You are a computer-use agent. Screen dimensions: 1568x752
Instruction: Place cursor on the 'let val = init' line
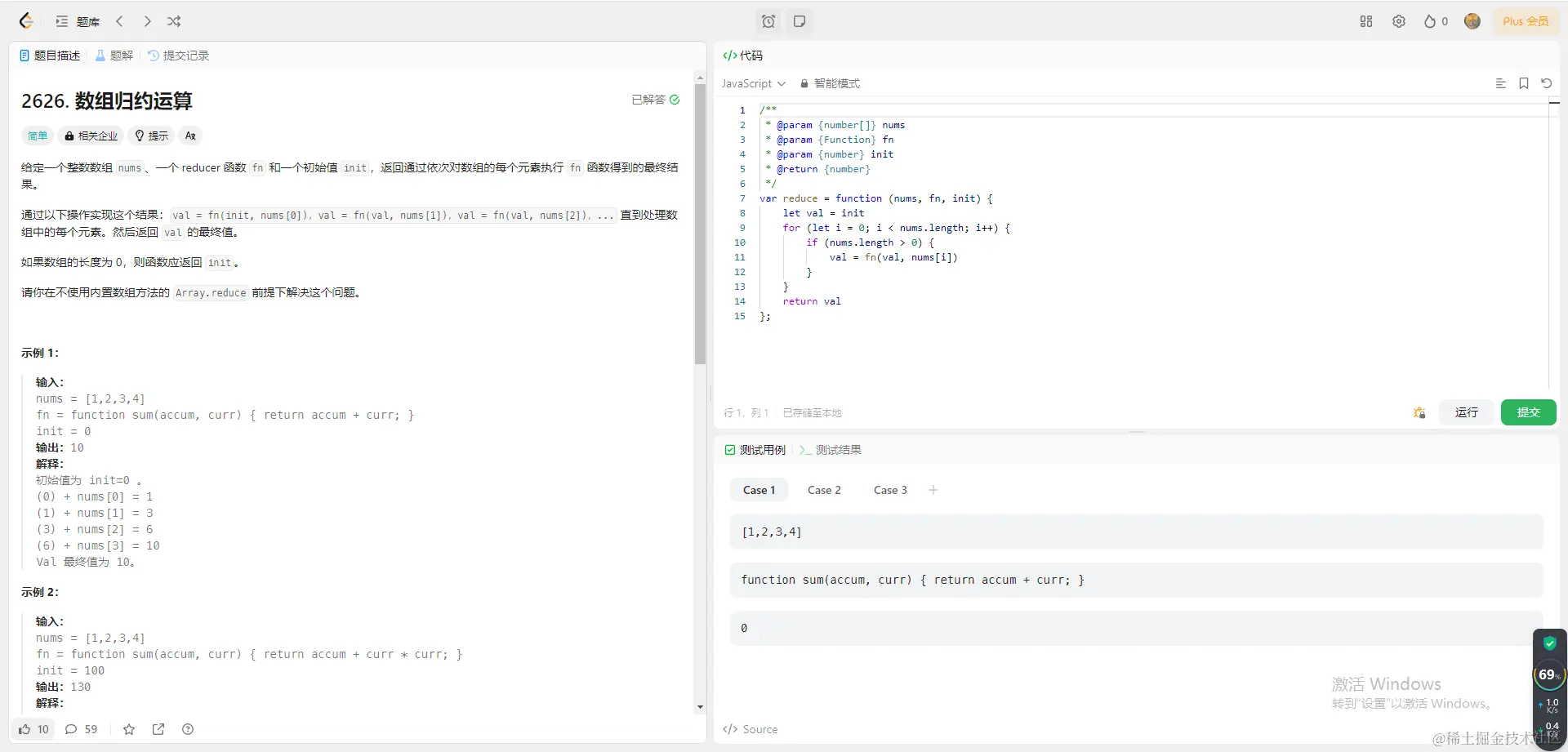tap(823, 213)
